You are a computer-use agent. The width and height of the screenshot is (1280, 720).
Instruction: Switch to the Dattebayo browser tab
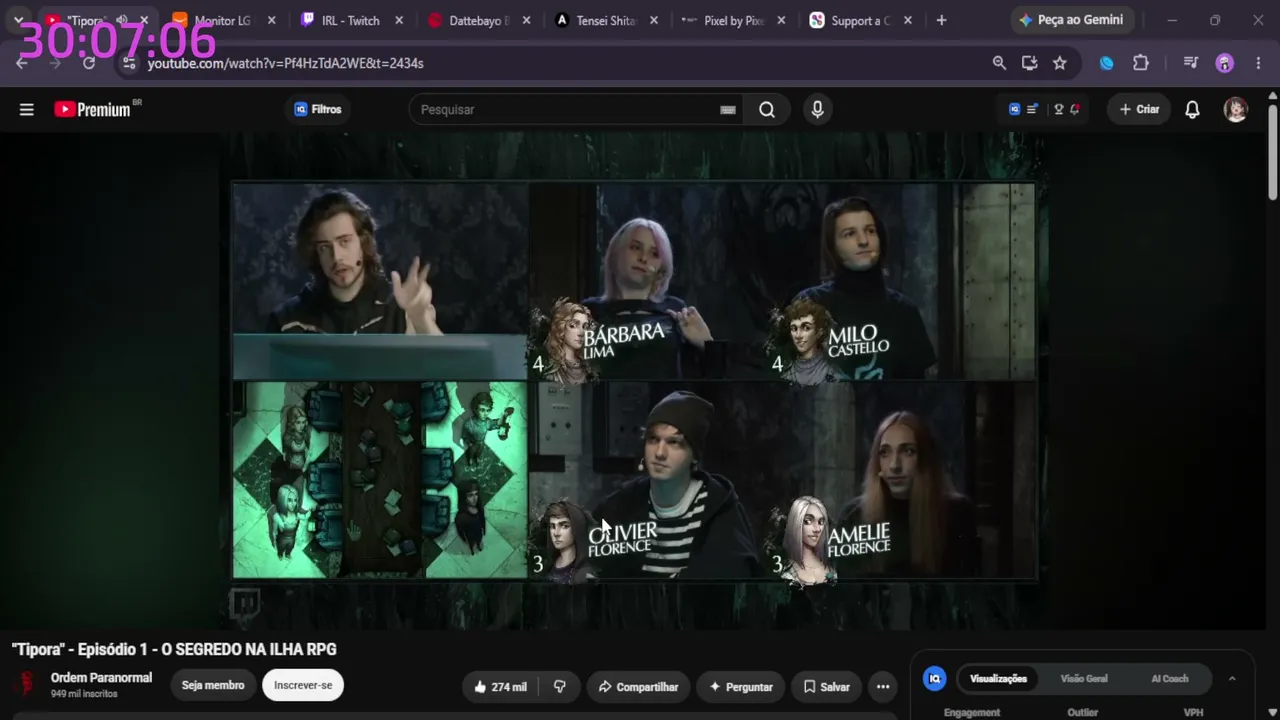tap(478, 20)
